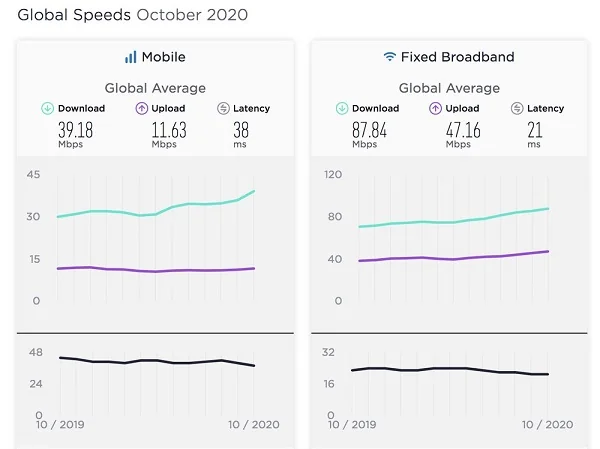Click the Mobile Latency icon
The width and height of the screenshot is (600, 449).
[x=222, y=108]
